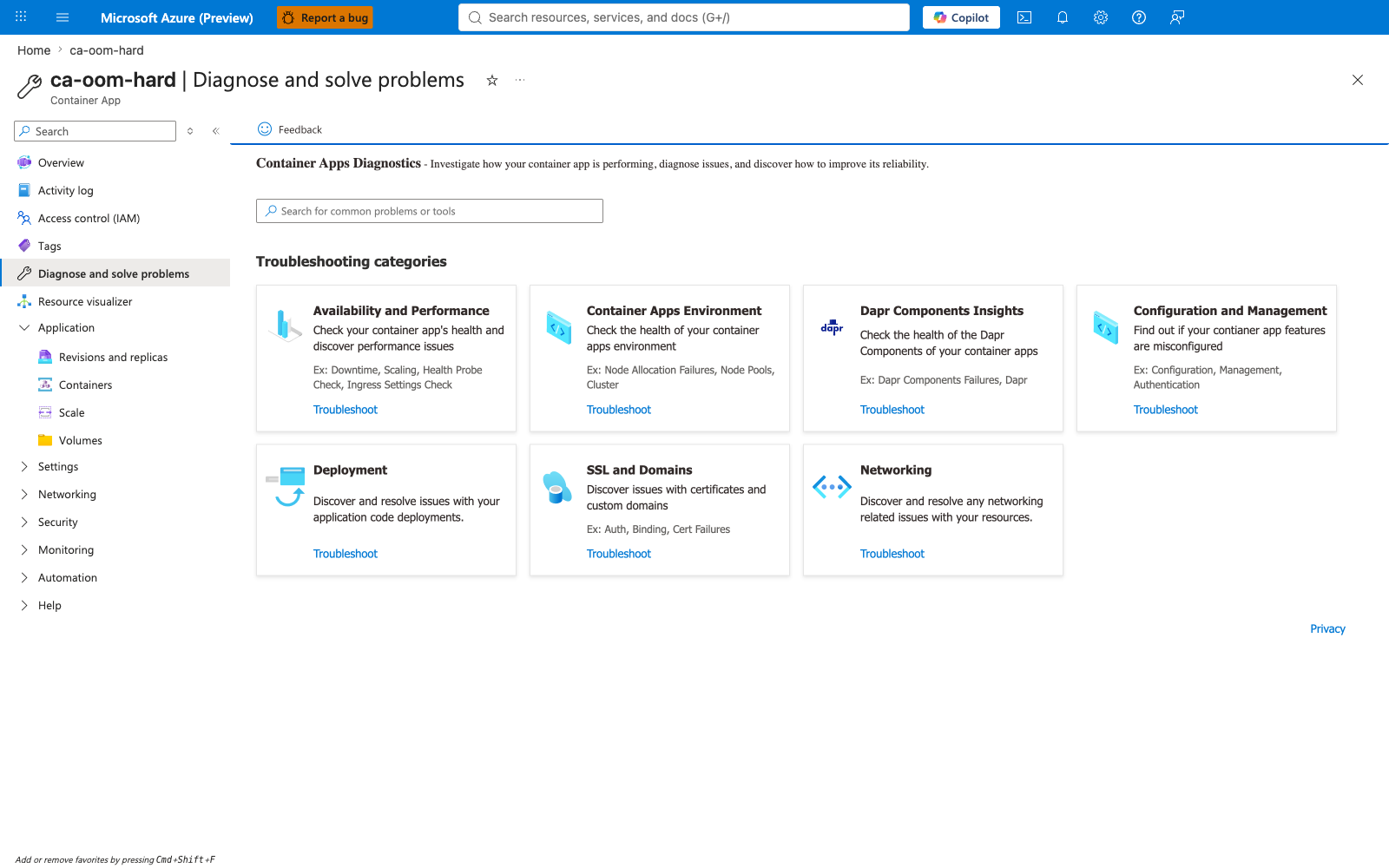Select Revisions and replicas in sidebar
Viewport: 1389px width, 868px height.
tap(115, 358)
